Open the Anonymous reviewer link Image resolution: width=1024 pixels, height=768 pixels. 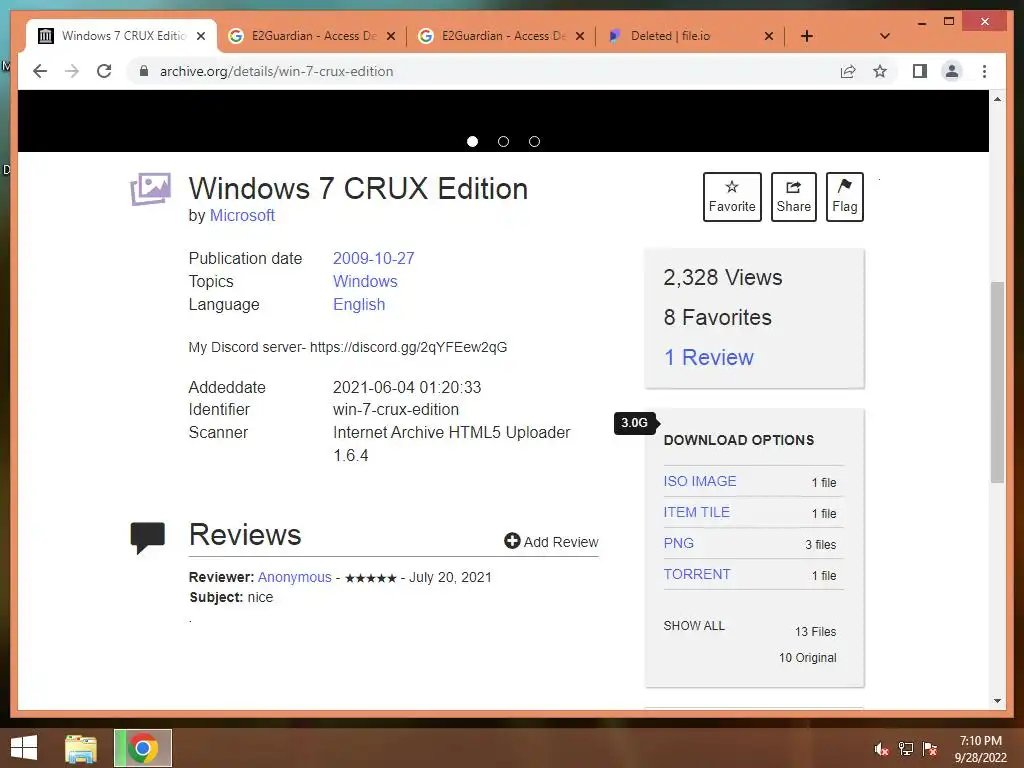[295, 577]
